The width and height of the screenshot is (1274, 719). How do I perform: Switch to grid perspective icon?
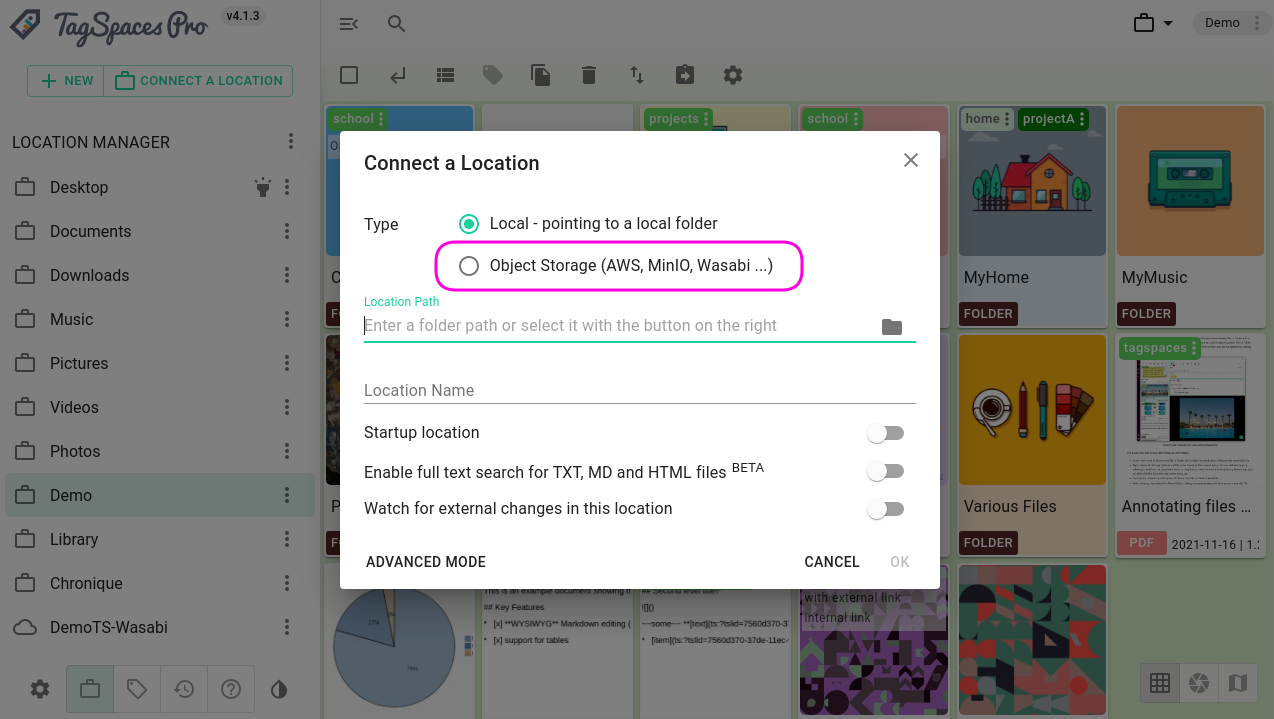(x=1160, y=683)
